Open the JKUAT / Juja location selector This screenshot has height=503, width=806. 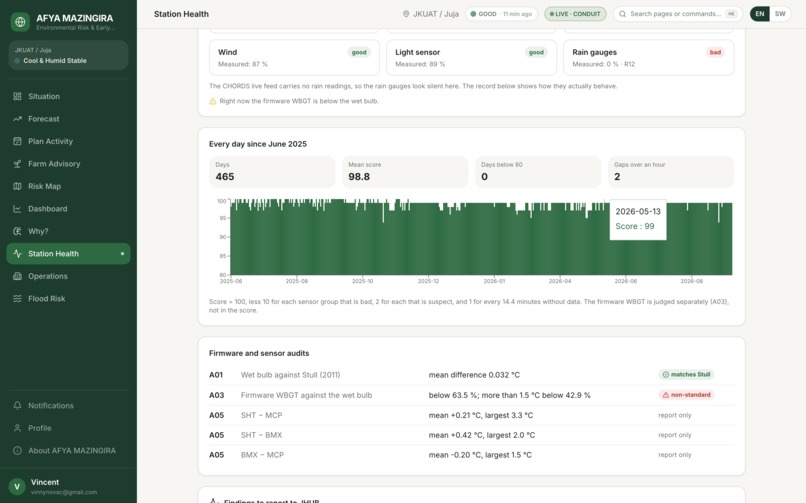[430, 14]
